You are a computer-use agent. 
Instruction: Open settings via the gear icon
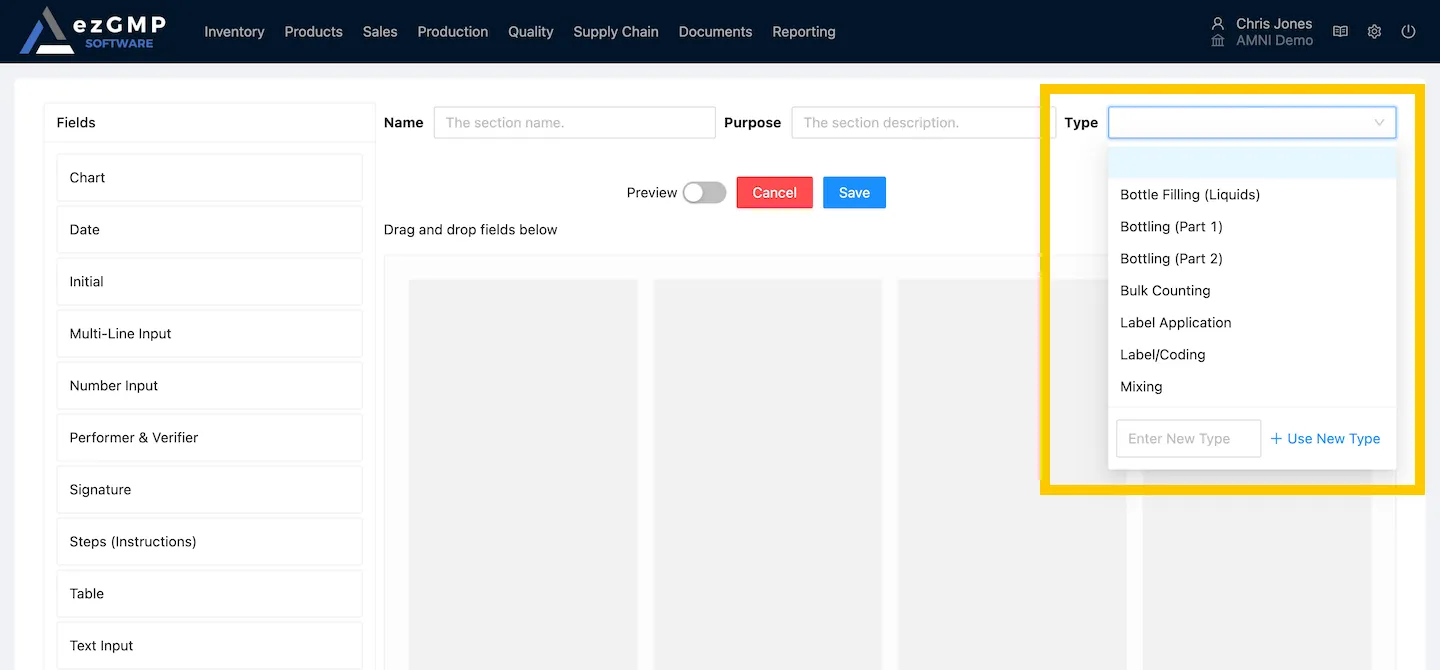(1374, 32)
